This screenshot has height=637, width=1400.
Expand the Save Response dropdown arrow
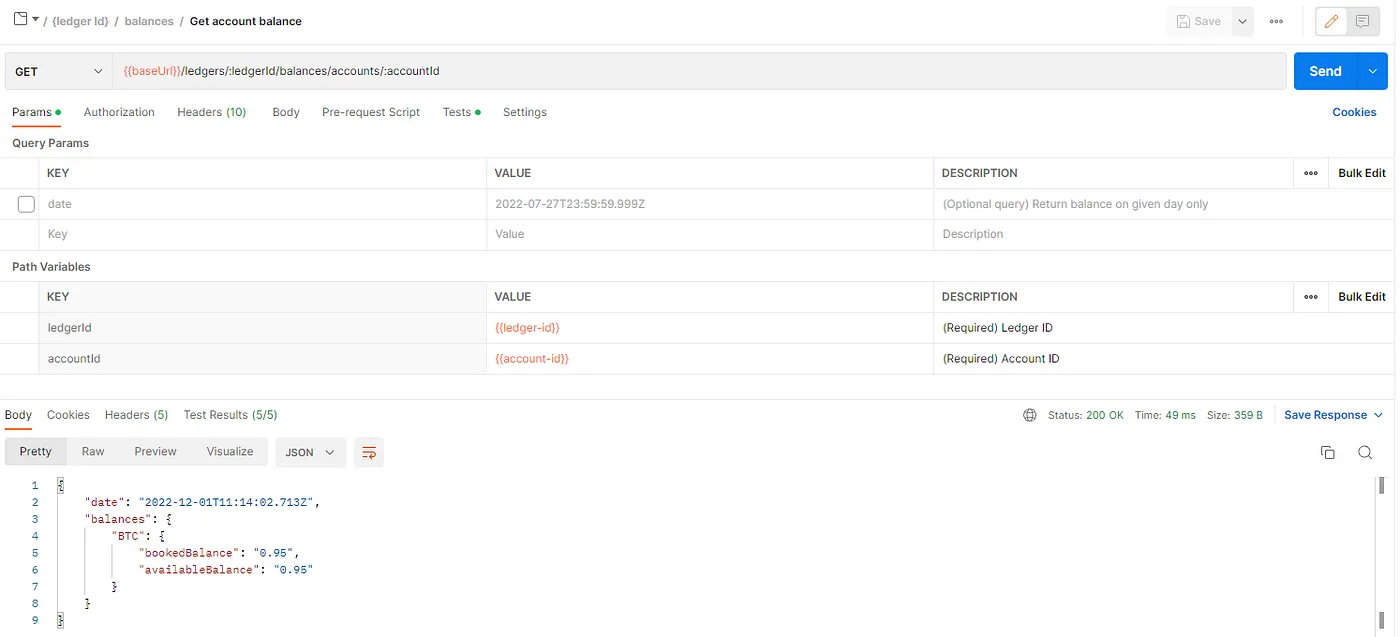tap(1379, 415)
